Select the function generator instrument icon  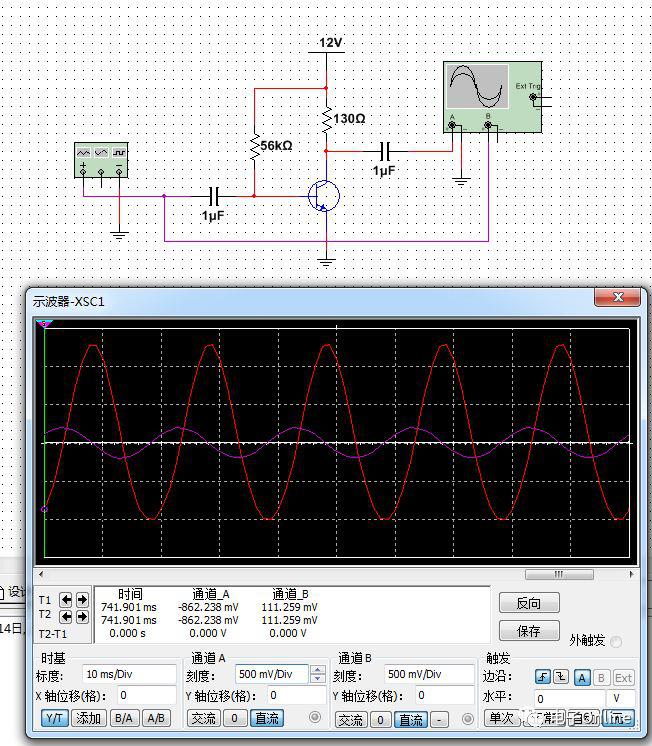(102, 160)
